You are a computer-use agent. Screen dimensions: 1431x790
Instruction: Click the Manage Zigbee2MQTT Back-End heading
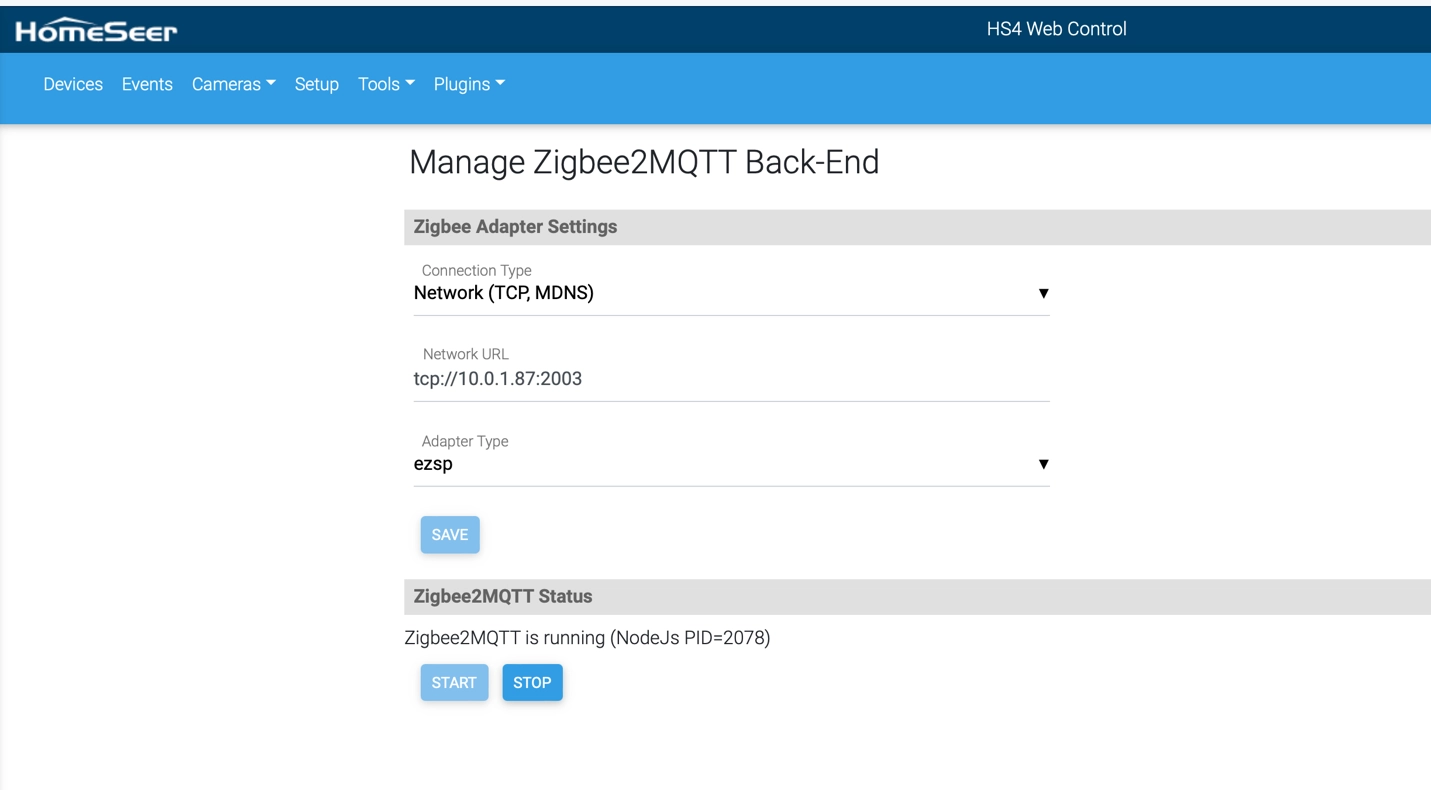tap(644, 162)
